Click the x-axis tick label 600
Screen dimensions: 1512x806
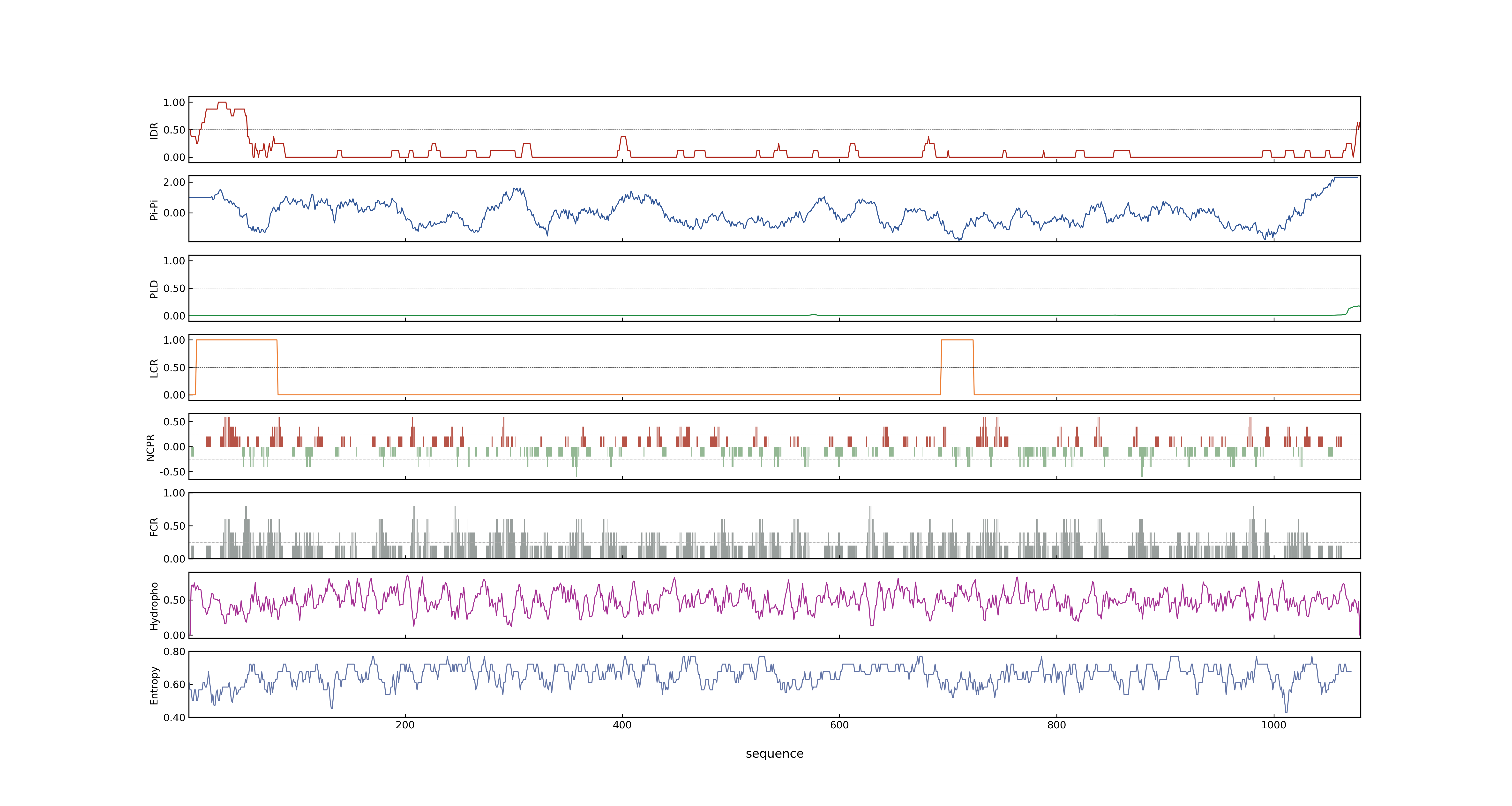839,725
